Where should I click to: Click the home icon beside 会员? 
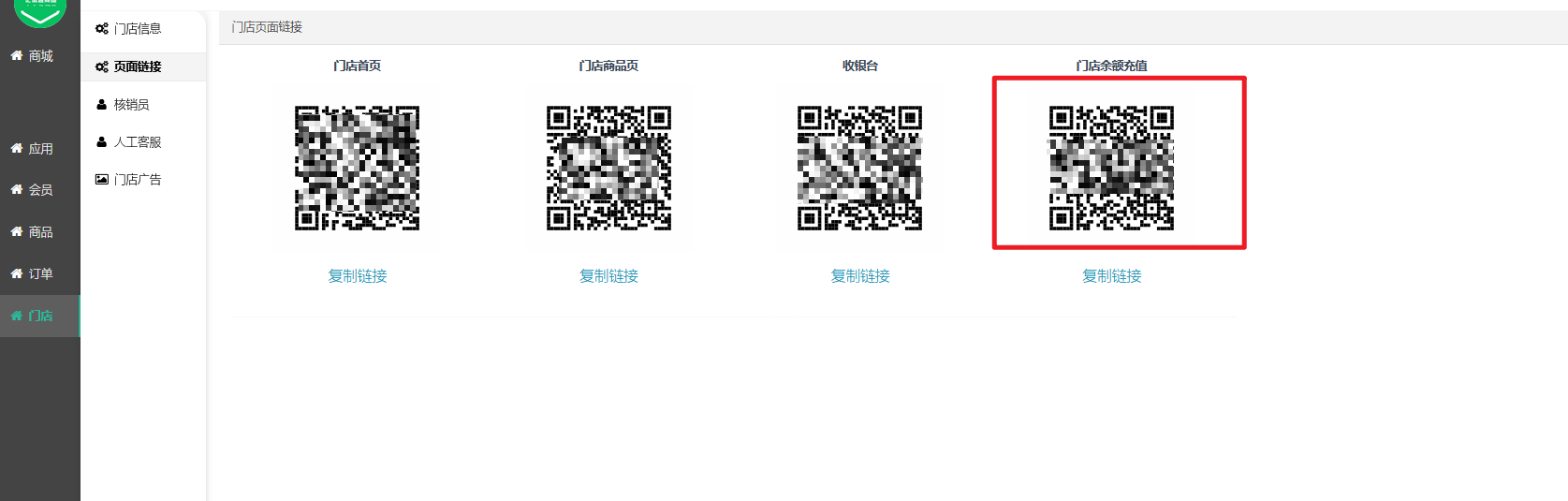17,189
